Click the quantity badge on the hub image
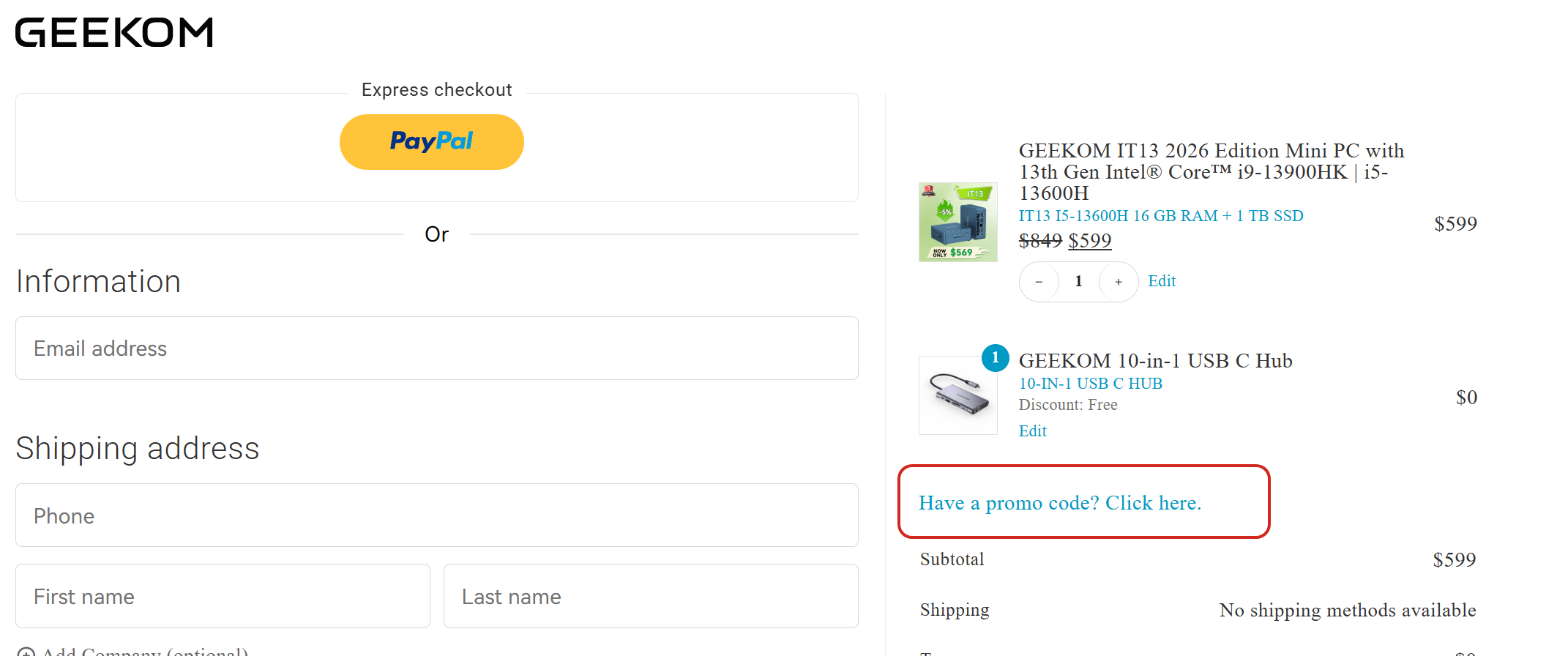Image resolution: width=1568 pixels, height=656 pixels. pyautogui.click(x=995, y=358)
